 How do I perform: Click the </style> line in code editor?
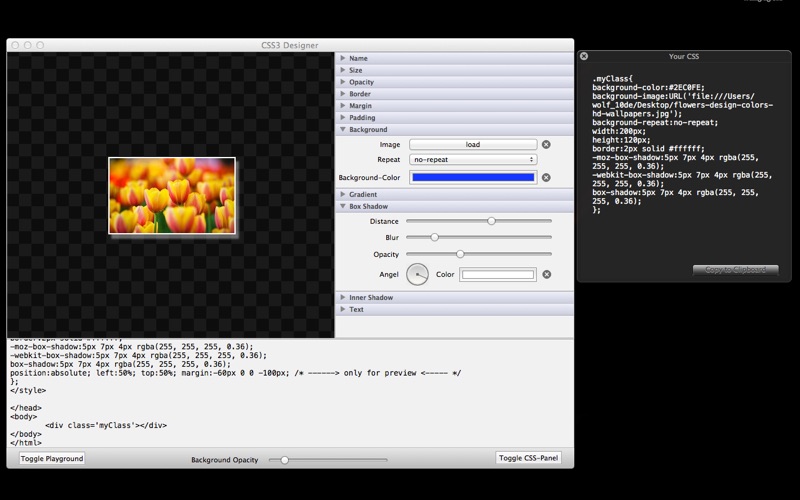point(28,390)
